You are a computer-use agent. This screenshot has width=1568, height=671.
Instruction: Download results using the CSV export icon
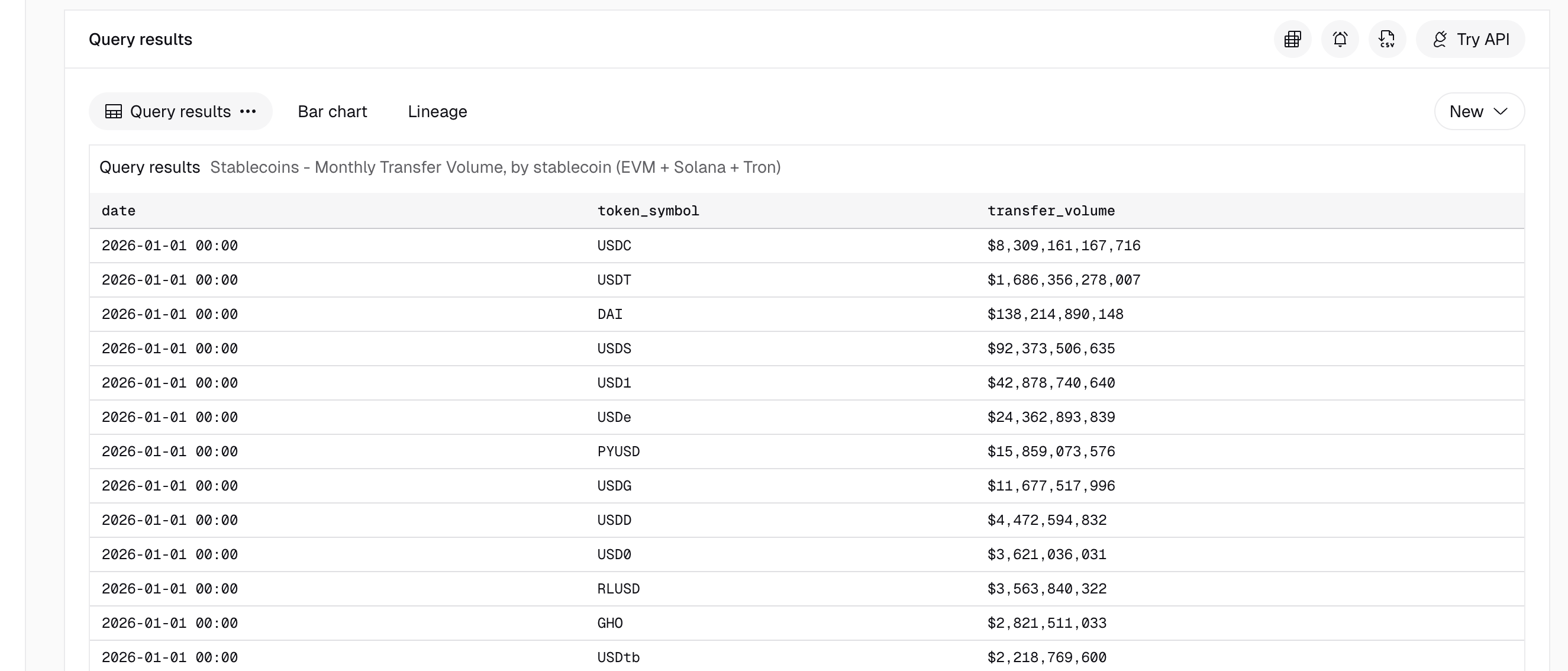point(1387,39)
